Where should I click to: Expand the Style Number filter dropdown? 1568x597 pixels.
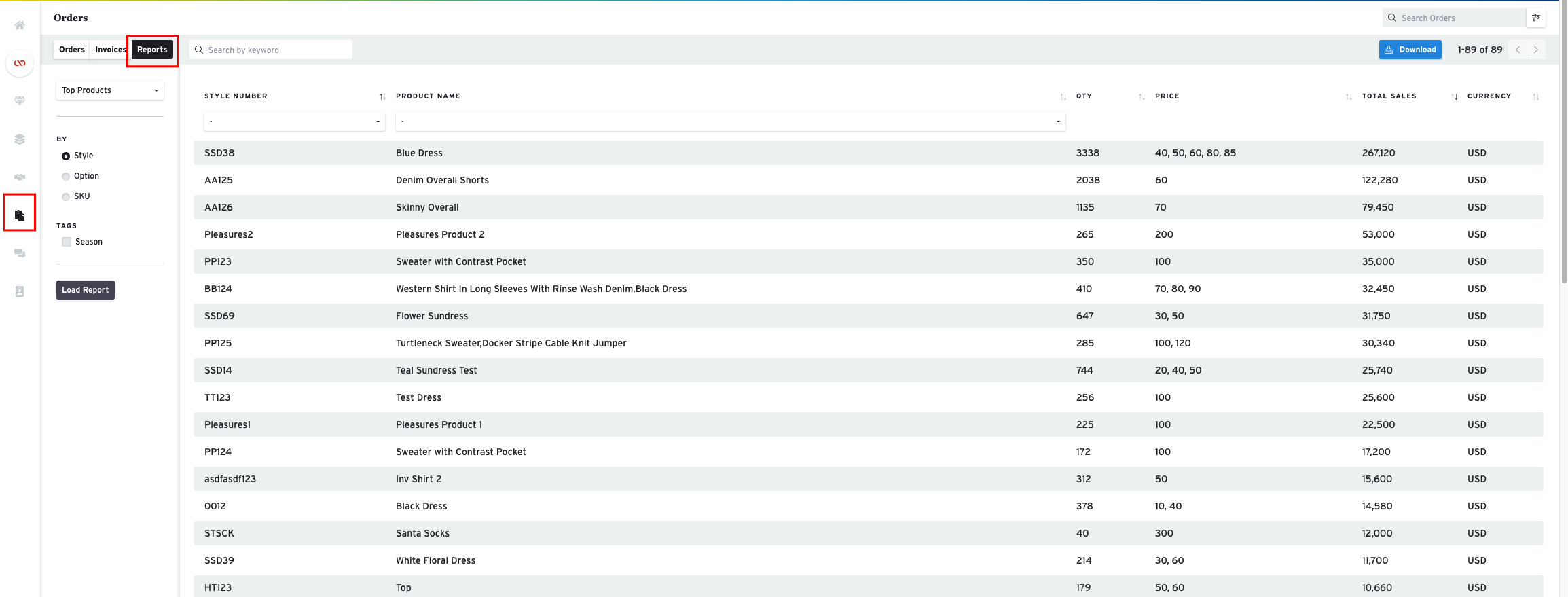pyautogui.click(x=294, y=122)
